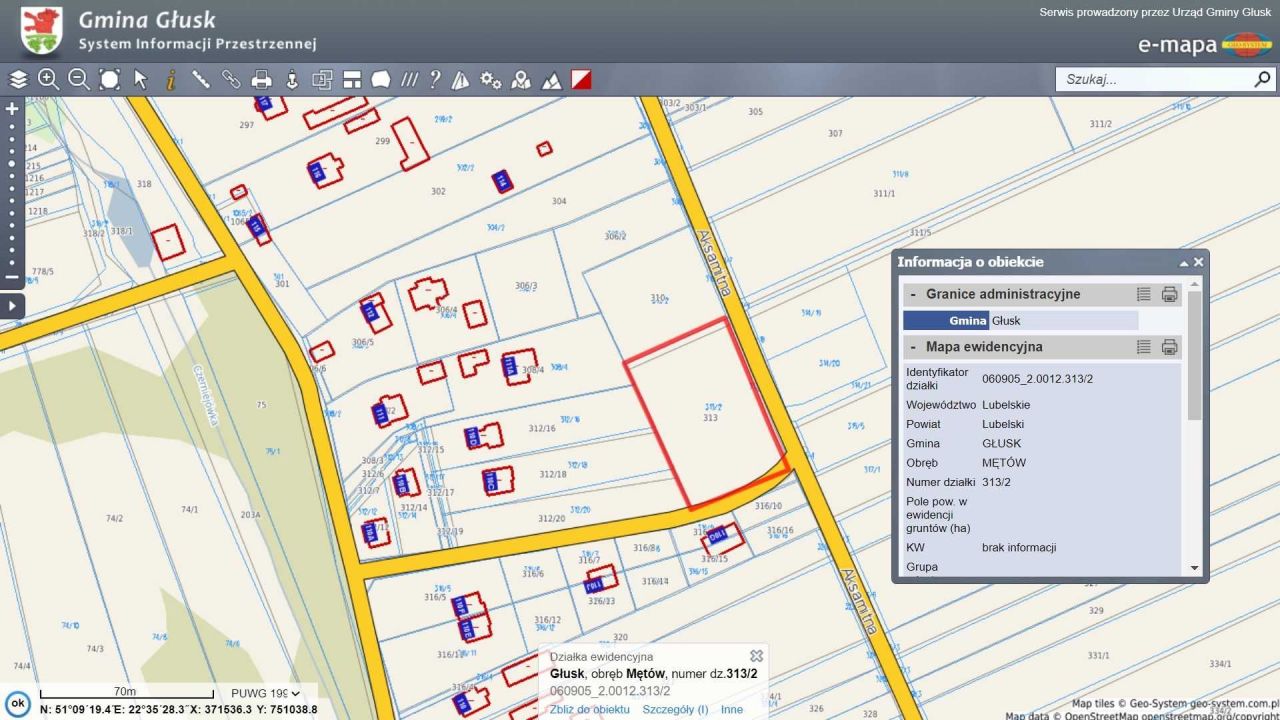Open the PUWG coordinate system dropdown
Screen dimensions: 1280x720
(x=264, y=693)
